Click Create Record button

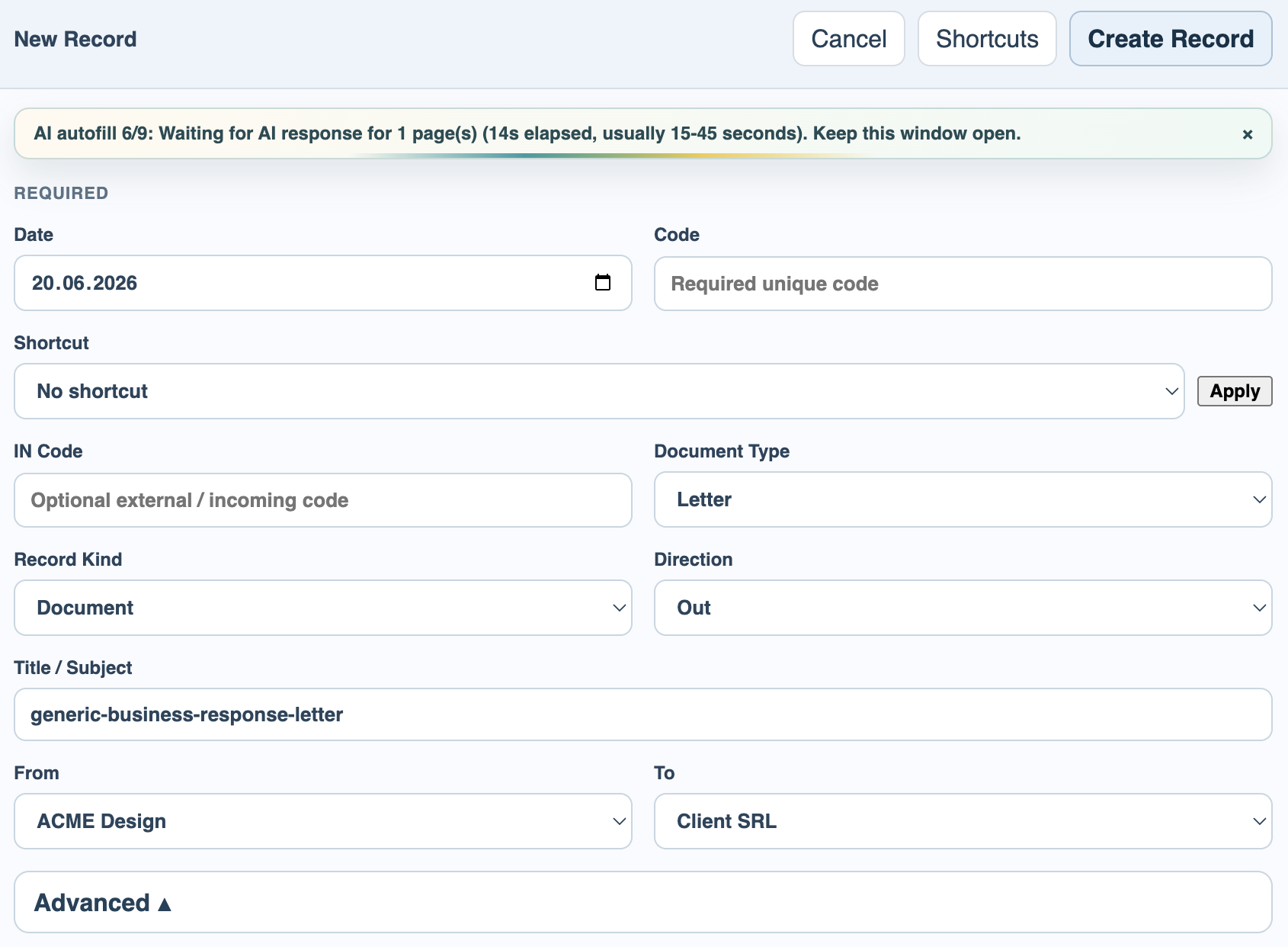pos(1171,39)
